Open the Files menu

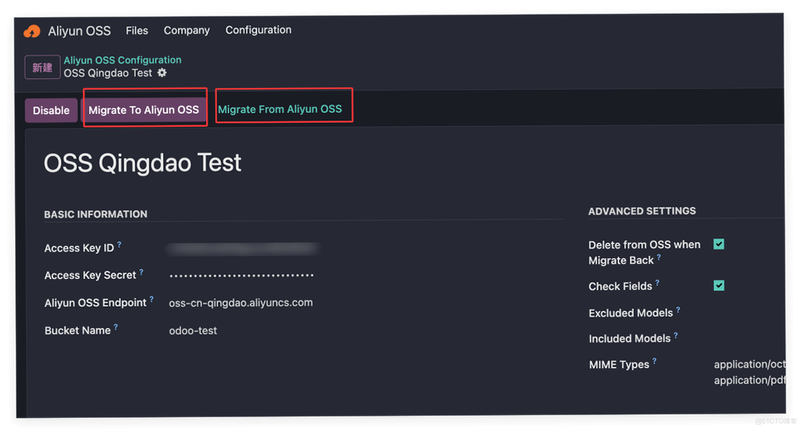click(x=137, y=31)
